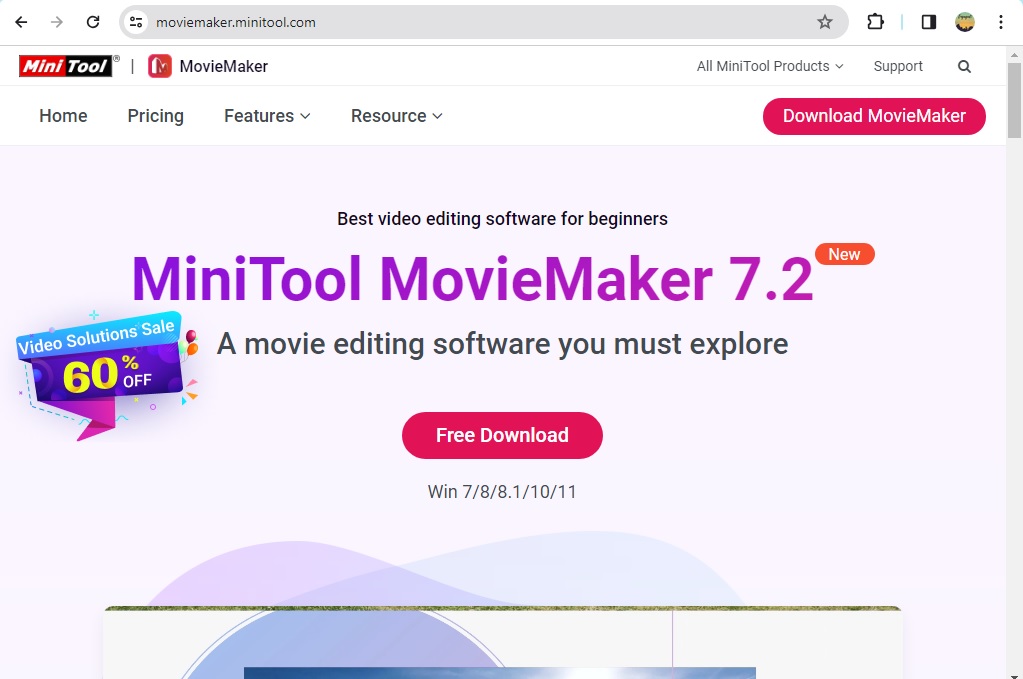Click 'A movie editing software you must explore'
Screen dimensions: 1023x679
[x=502, y=344]
